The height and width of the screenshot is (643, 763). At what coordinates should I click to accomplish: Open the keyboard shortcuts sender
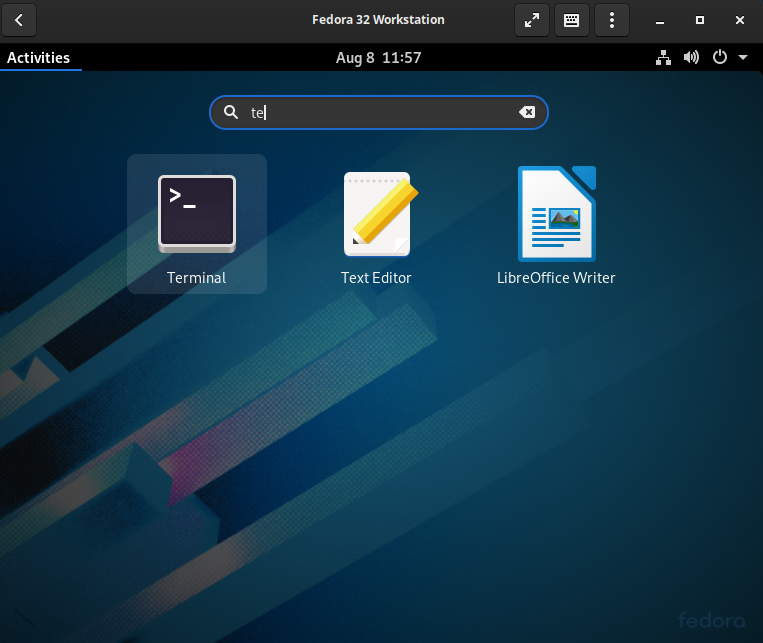[x=572, y=20]
